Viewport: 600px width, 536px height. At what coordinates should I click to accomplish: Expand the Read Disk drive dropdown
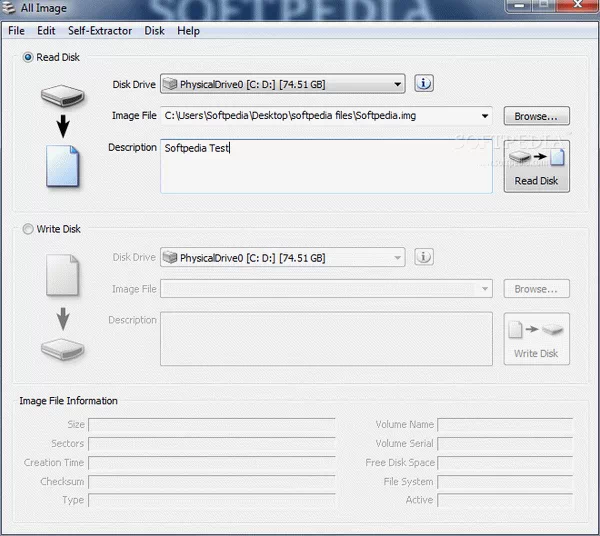(398, 84)
